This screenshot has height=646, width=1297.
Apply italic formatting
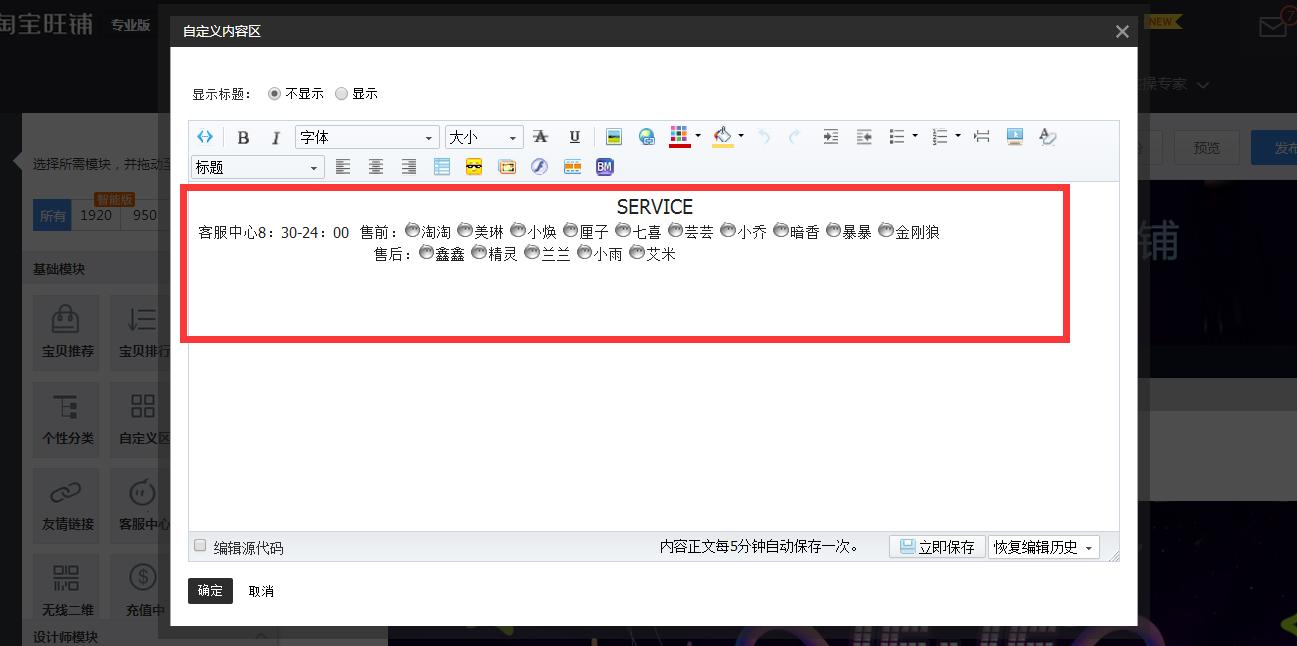pyautogui.click(x=276, y=138)
